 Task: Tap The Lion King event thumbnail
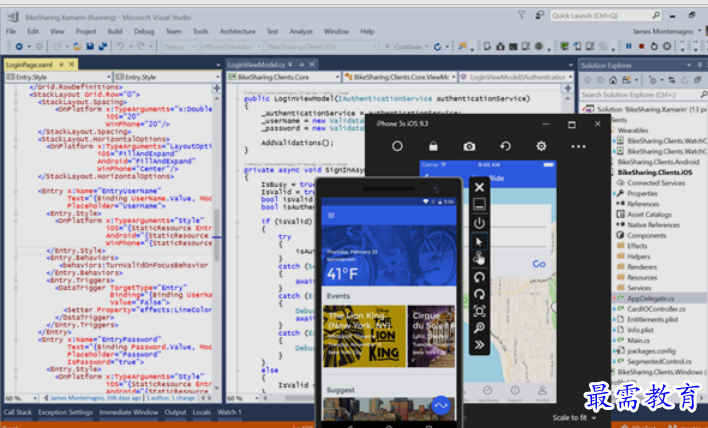364,336
